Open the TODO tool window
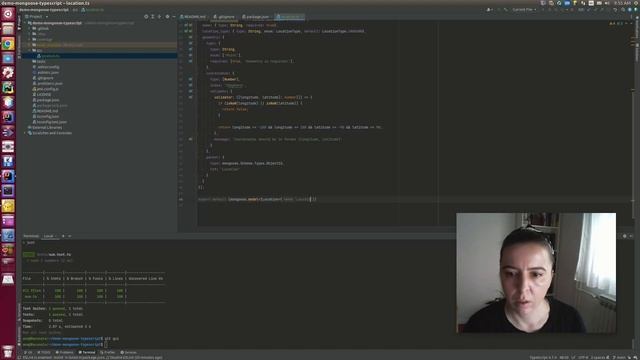 pos(44,352)
